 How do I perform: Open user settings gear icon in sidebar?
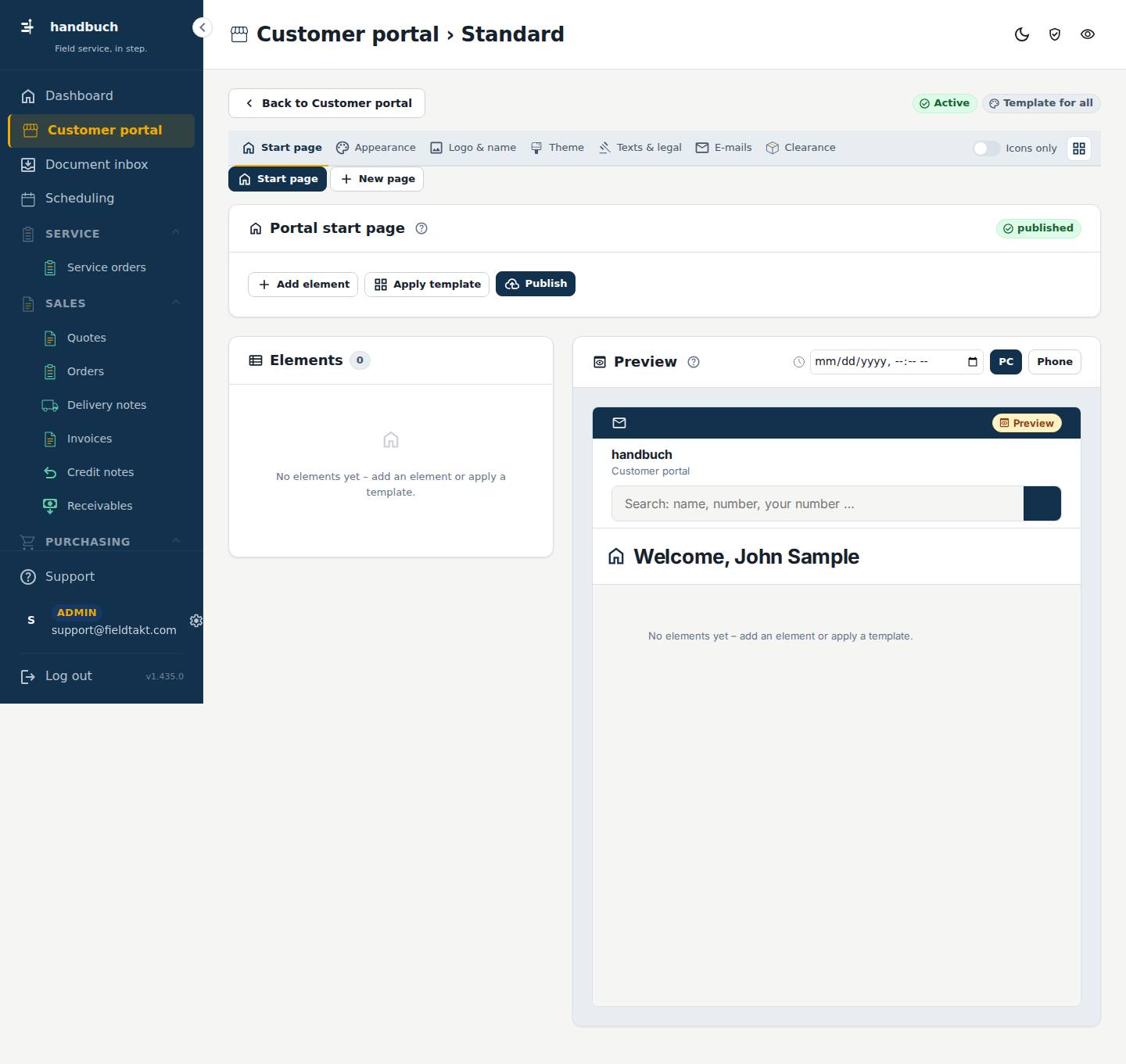[196, 621]
